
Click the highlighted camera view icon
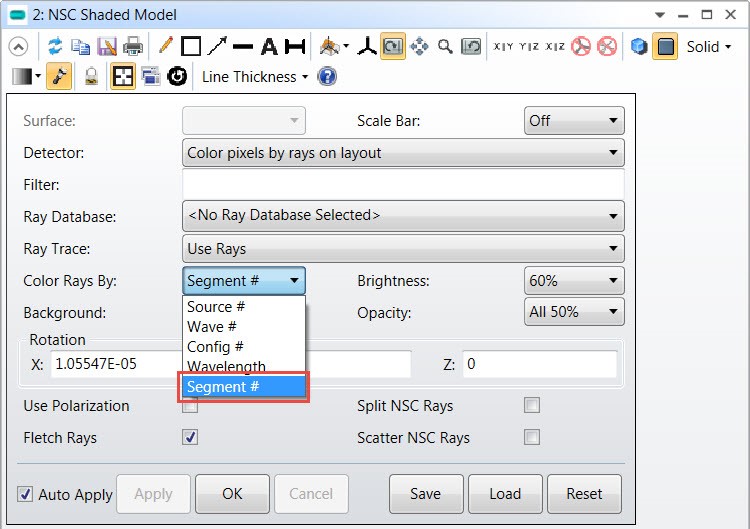click(x=393, y=46)
